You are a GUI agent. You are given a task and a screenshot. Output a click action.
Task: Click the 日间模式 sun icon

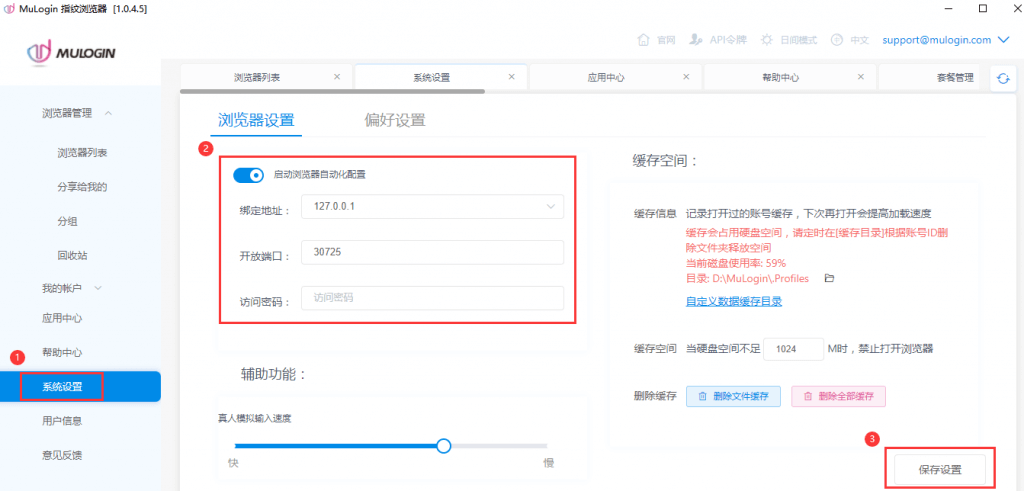pyautogui.click(x=766, y=40)
